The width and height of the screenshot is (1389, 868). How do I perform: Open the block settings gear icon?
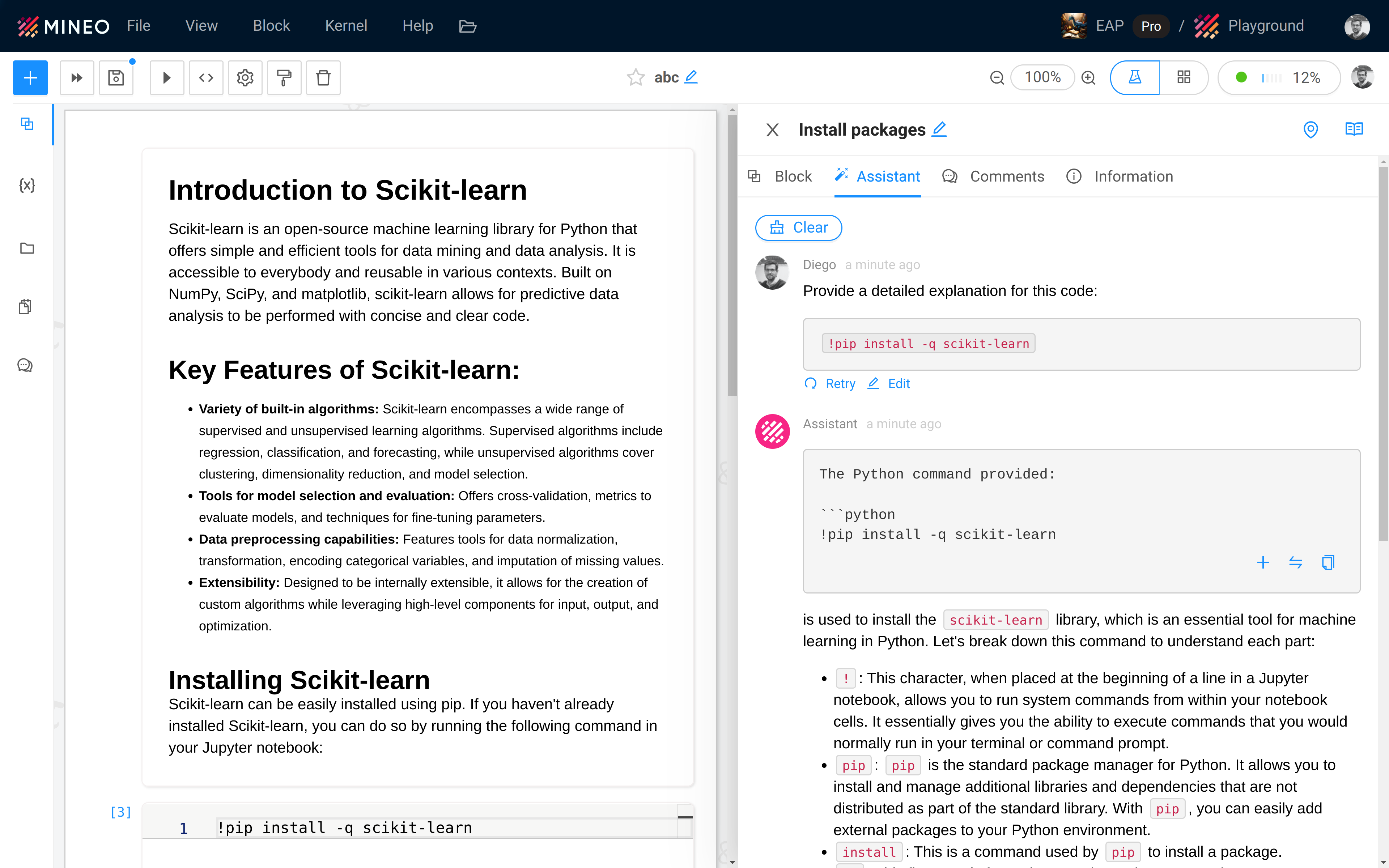pos(245,77)
